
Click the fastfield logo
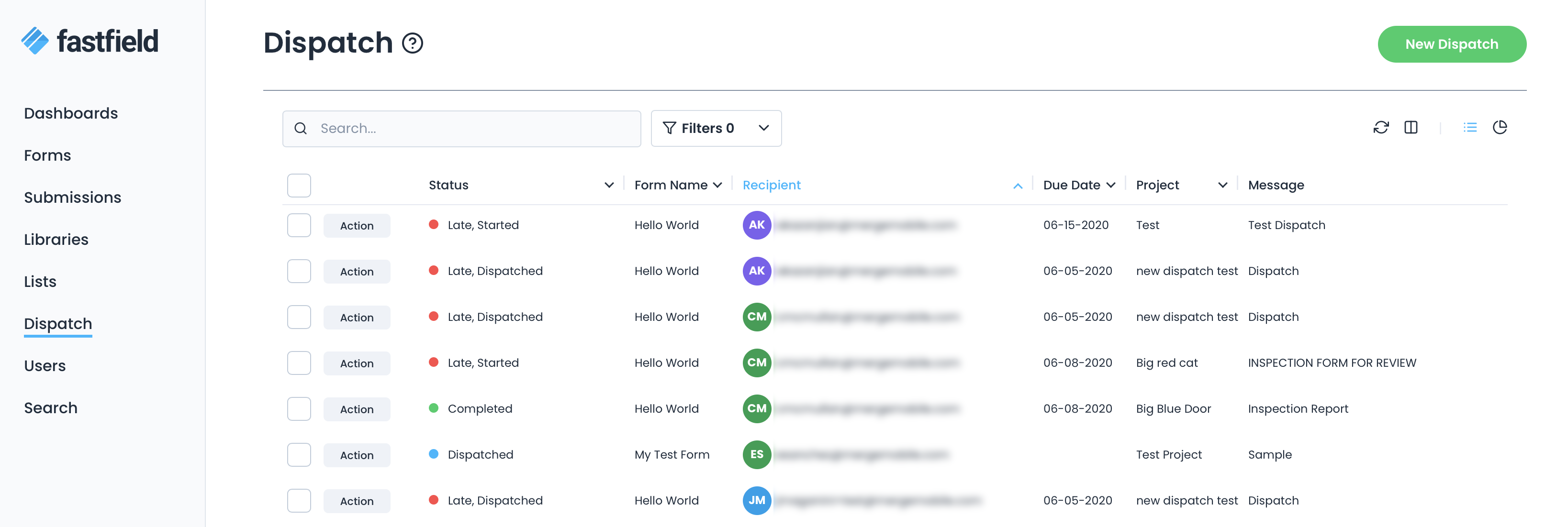click(x=90, y=41)
